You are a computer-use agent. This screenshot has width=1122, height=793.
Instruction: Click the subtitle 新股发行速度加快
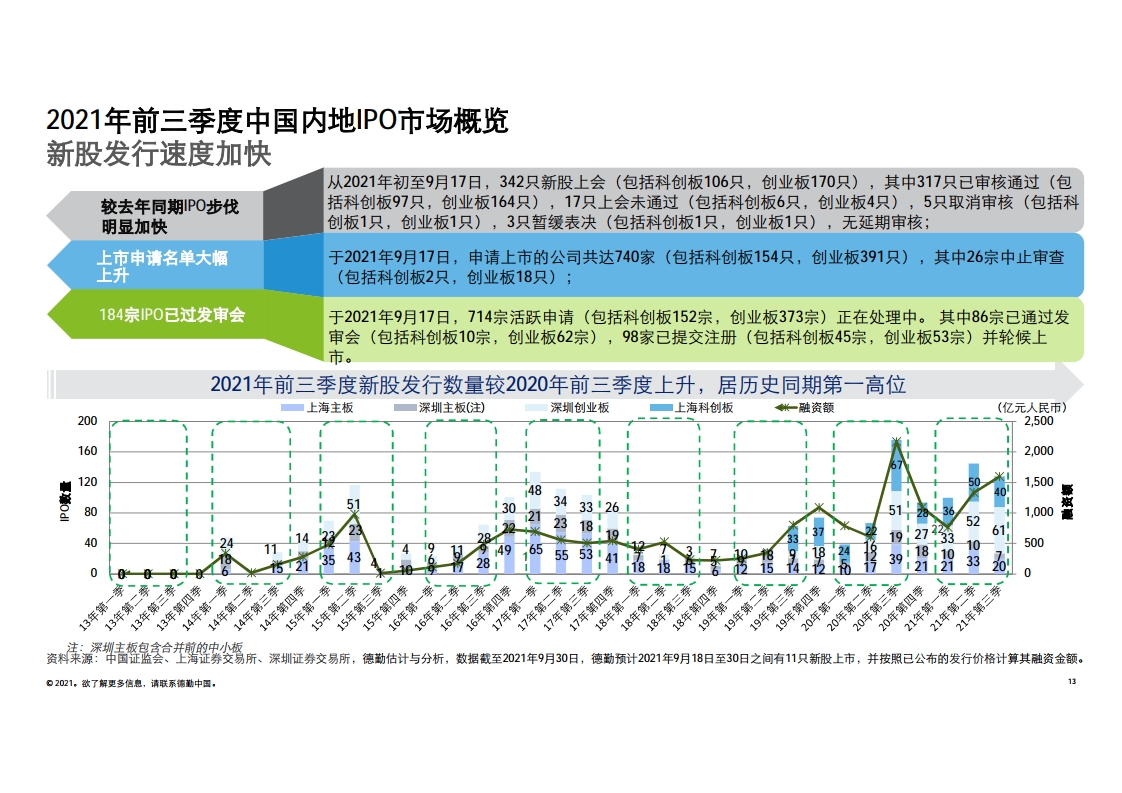click(159, 155)
